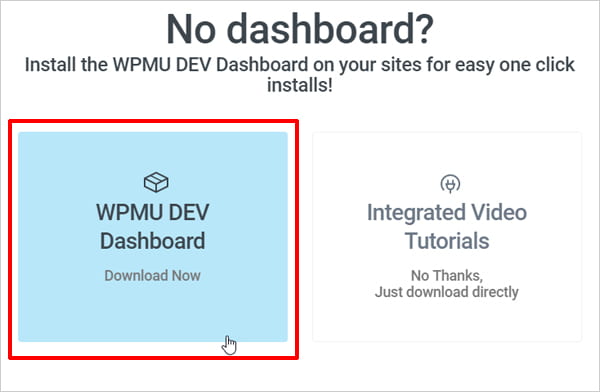
Task: Select the WPMU DEV Dashboard card title
Action: coord(153,226)
